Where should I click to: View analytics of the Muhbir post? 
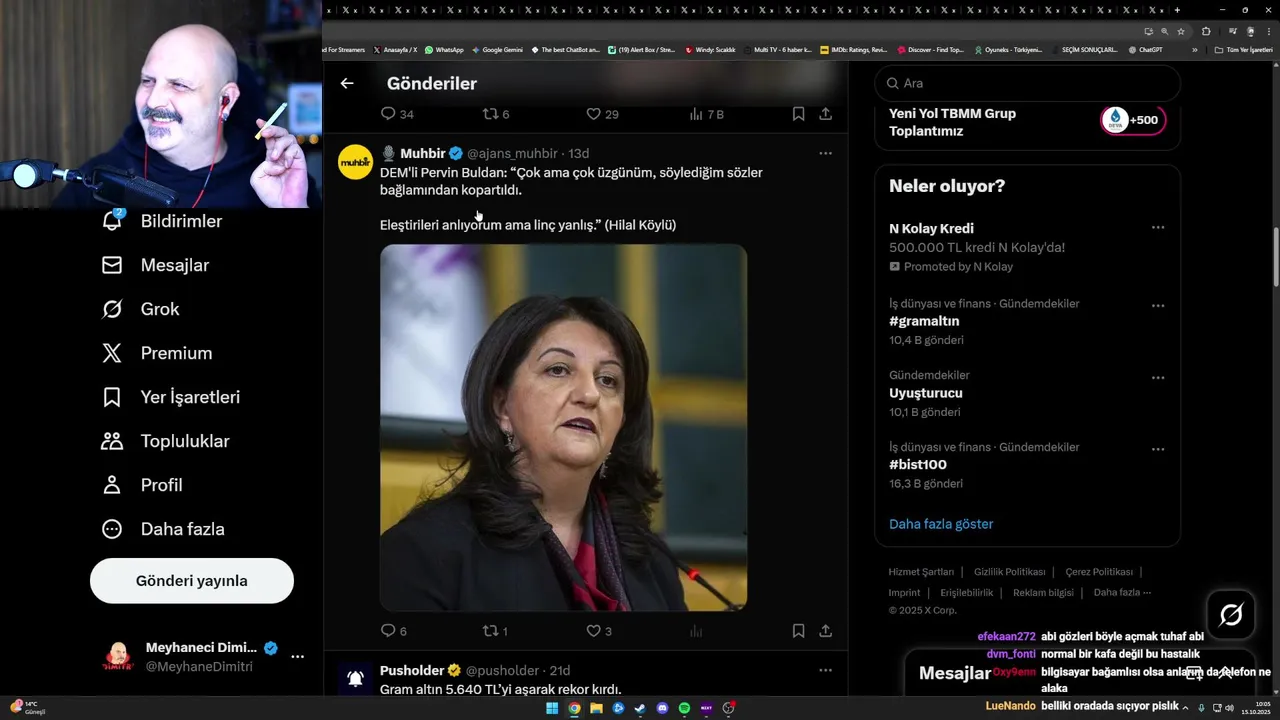coord(696,631)
